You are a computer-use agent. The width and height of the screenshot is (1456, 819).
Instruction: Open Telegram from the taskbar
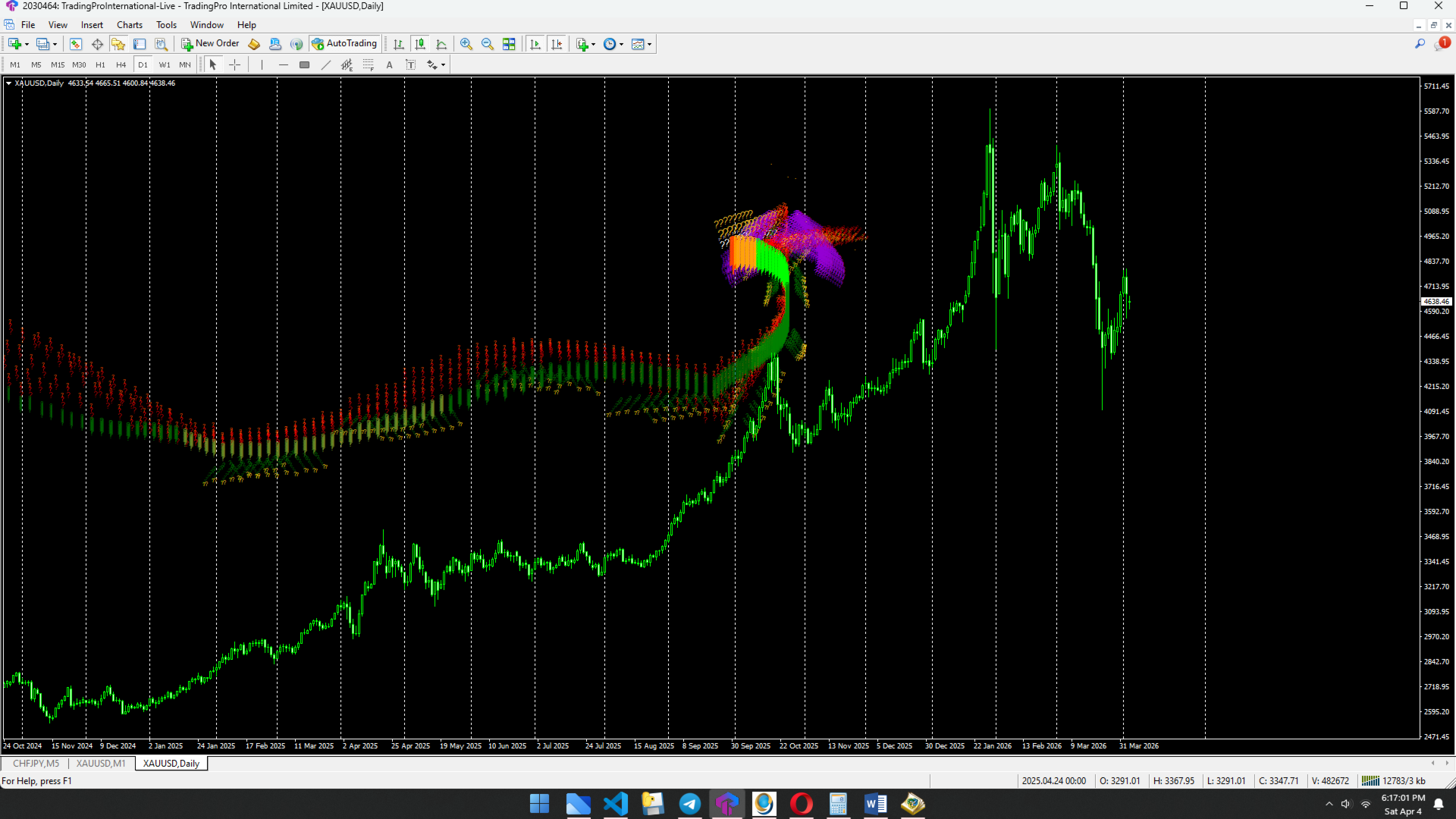pyautogui.click(x=689, y=804)
